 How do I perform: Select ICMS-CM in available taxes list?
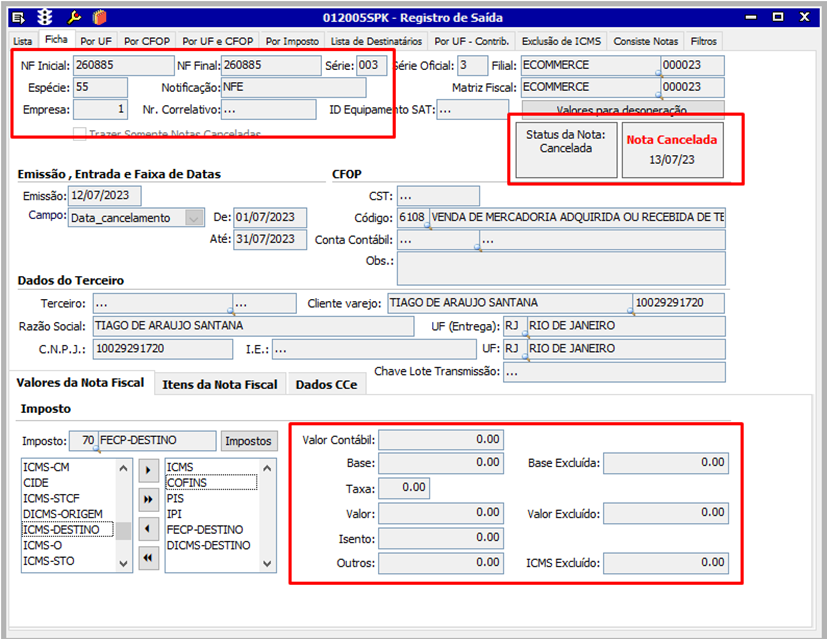click(46, 467)
